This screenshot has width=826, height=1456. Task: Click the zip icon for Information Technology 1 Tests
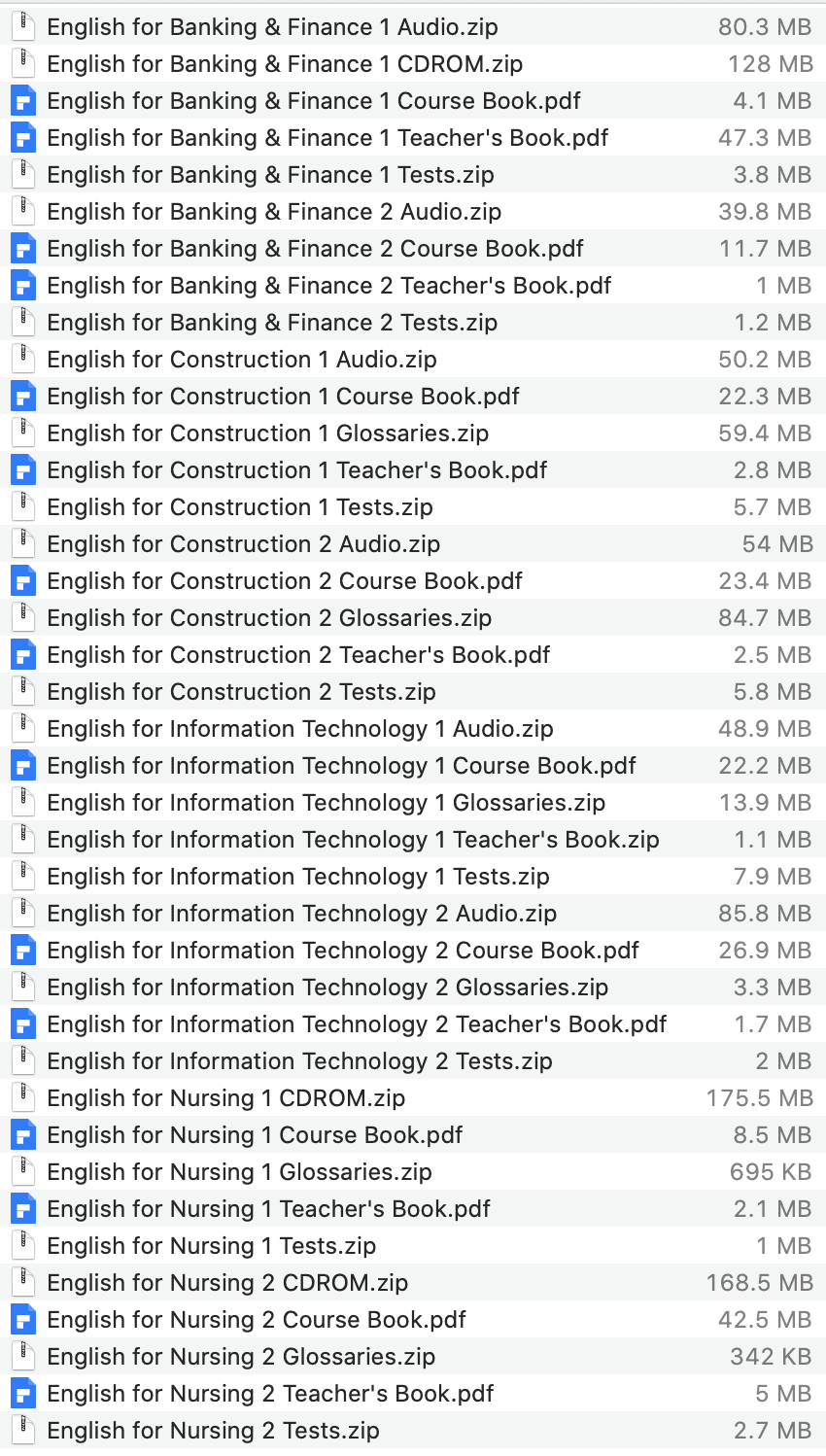point(23,876)
